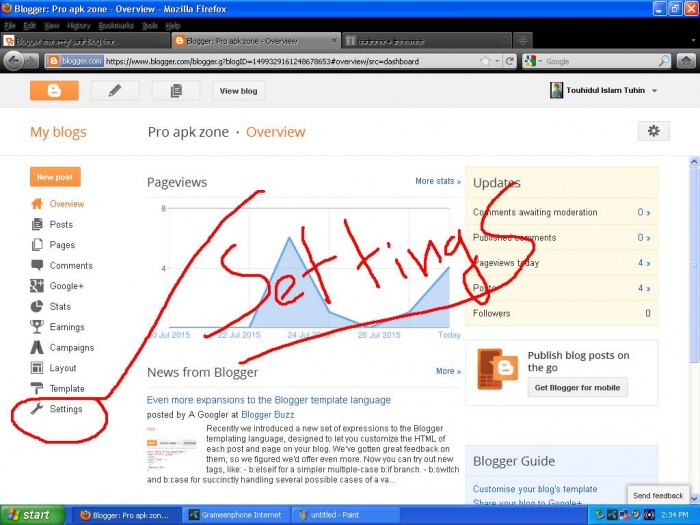Click the Earnings trophy icon

pos(37,327)
